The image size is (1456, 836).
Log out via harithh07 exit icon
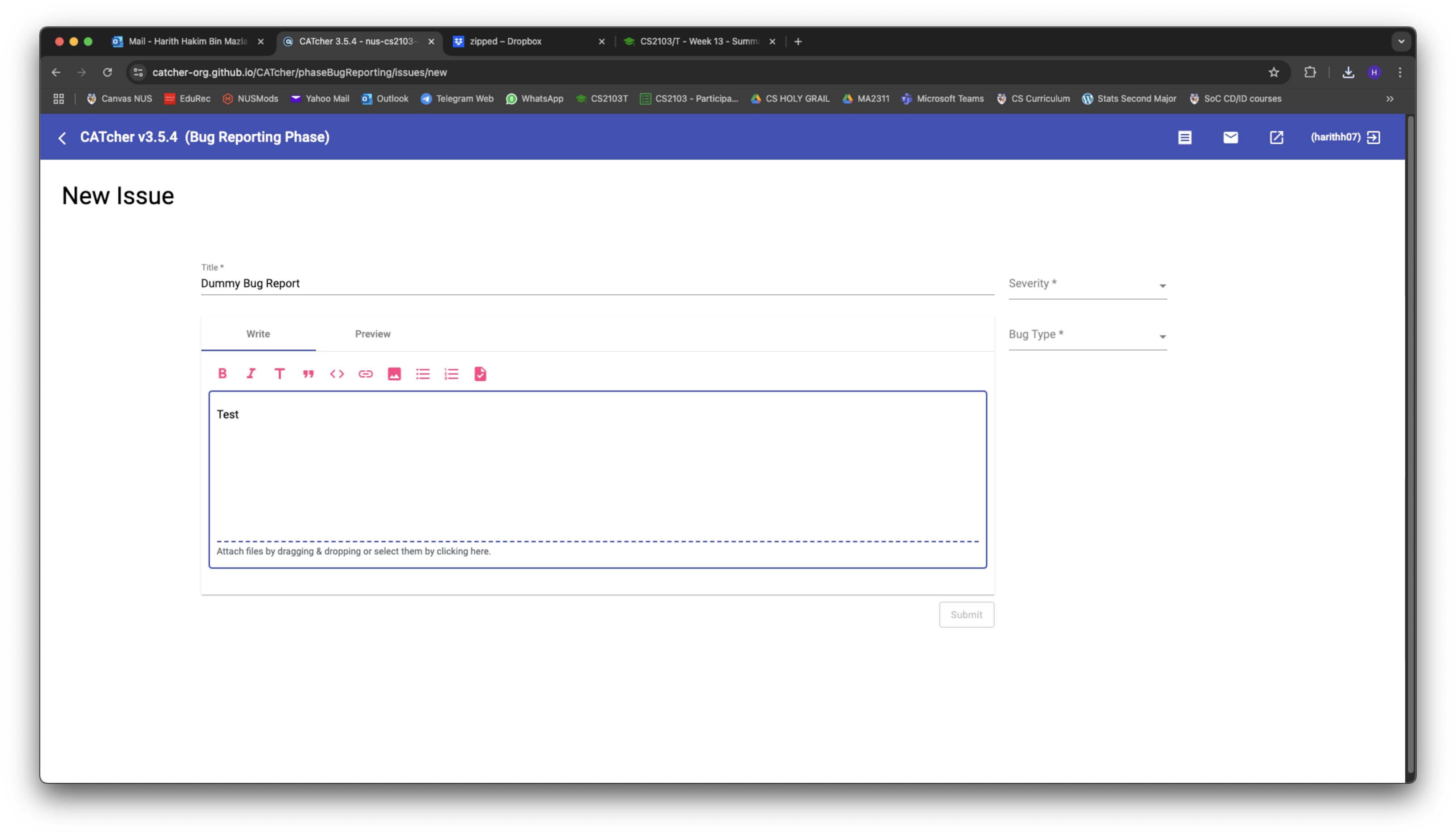[1374, 137]
